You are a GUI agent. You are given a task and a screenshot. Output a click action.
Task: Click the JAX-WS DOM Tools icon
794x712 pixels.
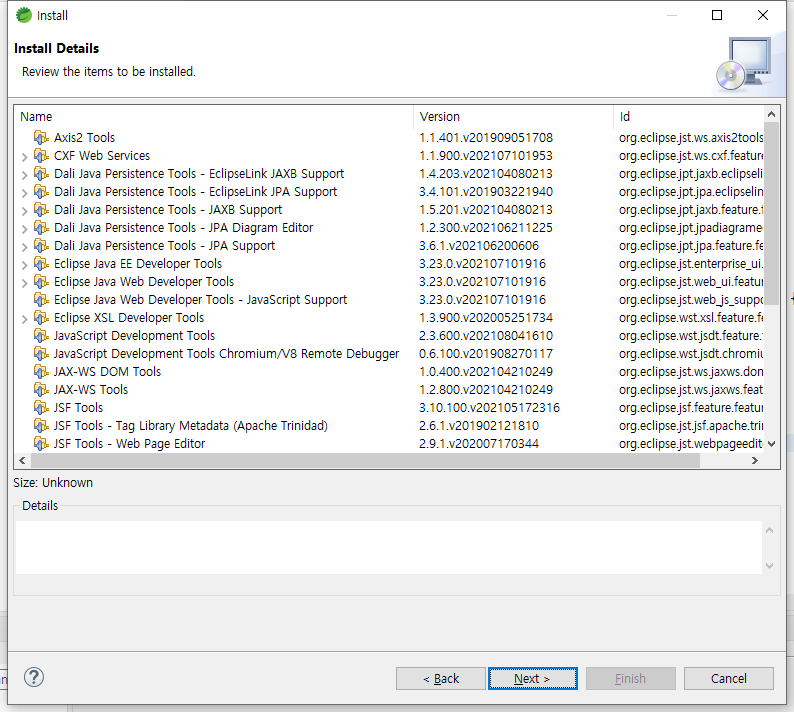click(41, 371)
